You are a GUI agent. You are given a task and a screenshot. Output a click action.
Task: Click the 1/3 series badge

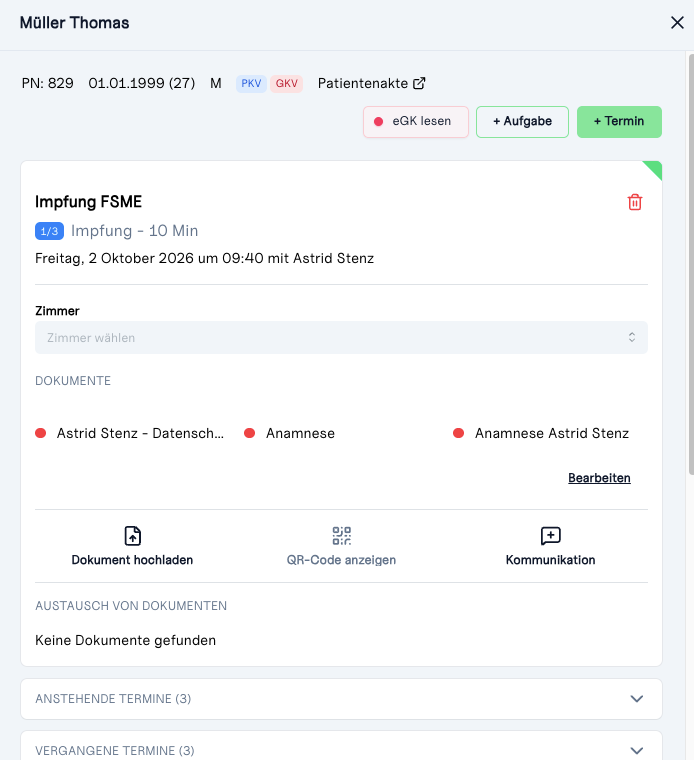tap(49, 231)
